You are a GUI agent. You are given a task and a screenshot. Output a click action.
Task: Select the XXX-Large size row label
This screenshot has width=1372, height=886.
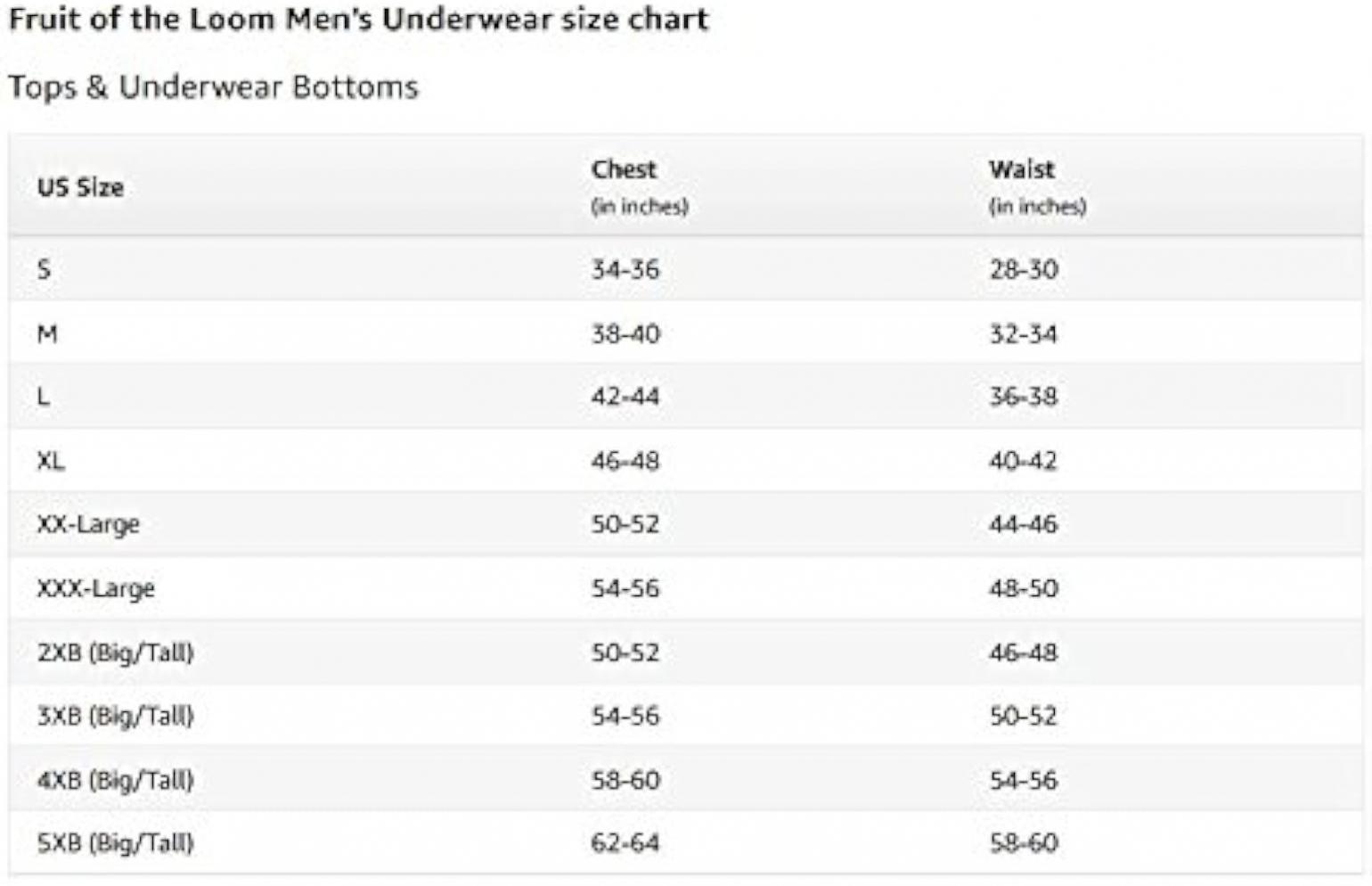point(96,588)
